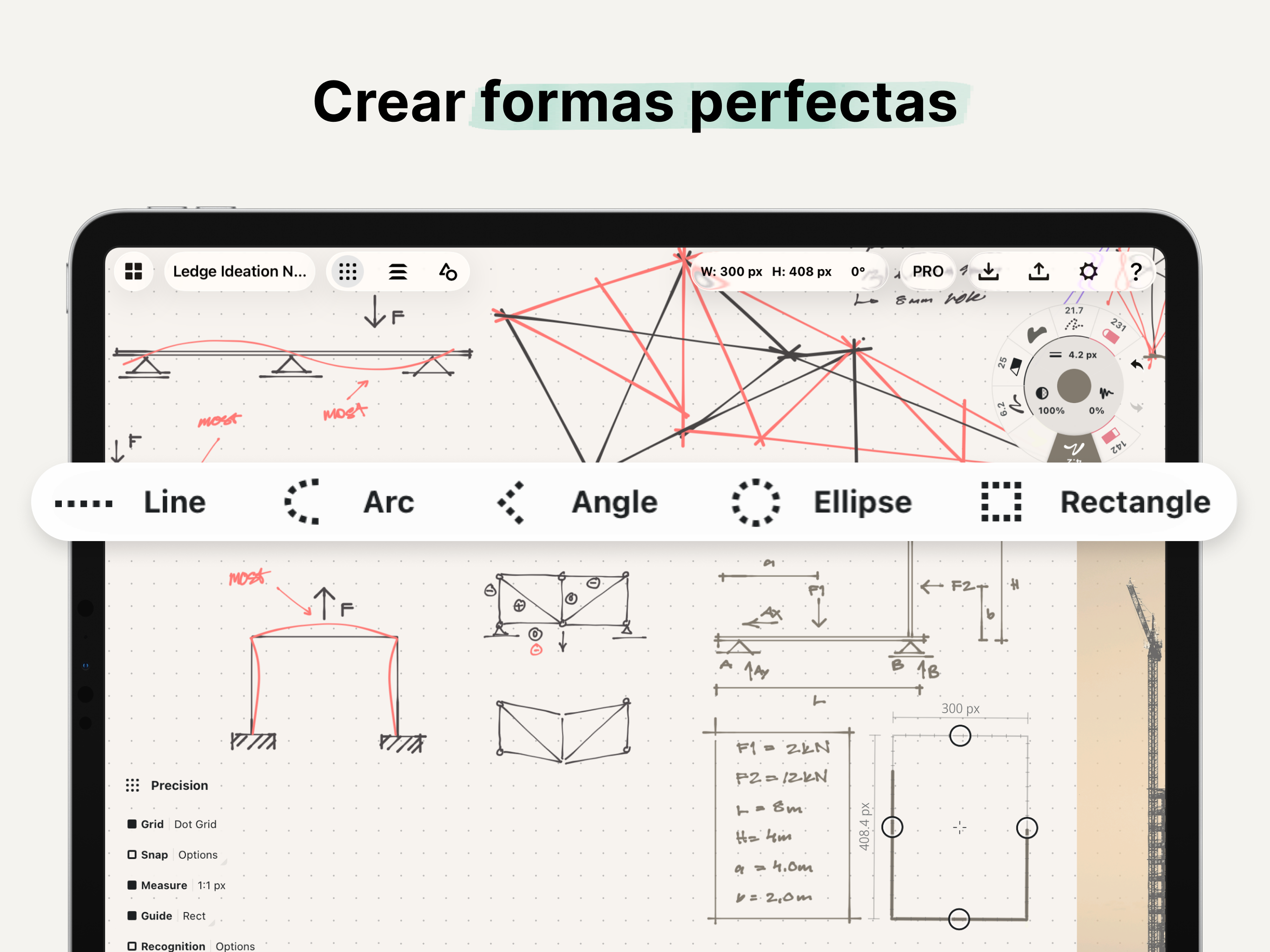Open the Layers menu icon
Screen dimensions: 1270x952
click(397, 271)
